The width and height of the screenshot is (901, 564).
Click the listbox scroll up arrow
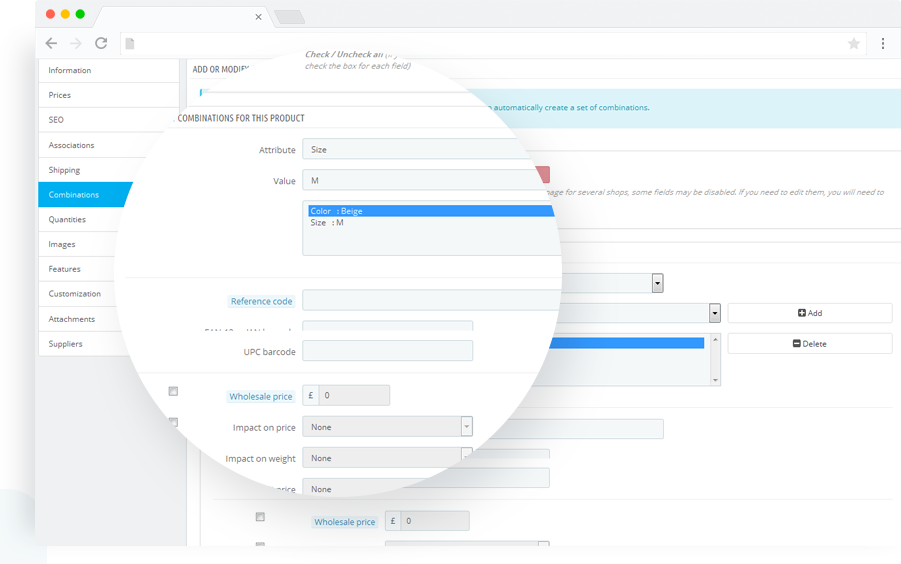tap(715, 339)
